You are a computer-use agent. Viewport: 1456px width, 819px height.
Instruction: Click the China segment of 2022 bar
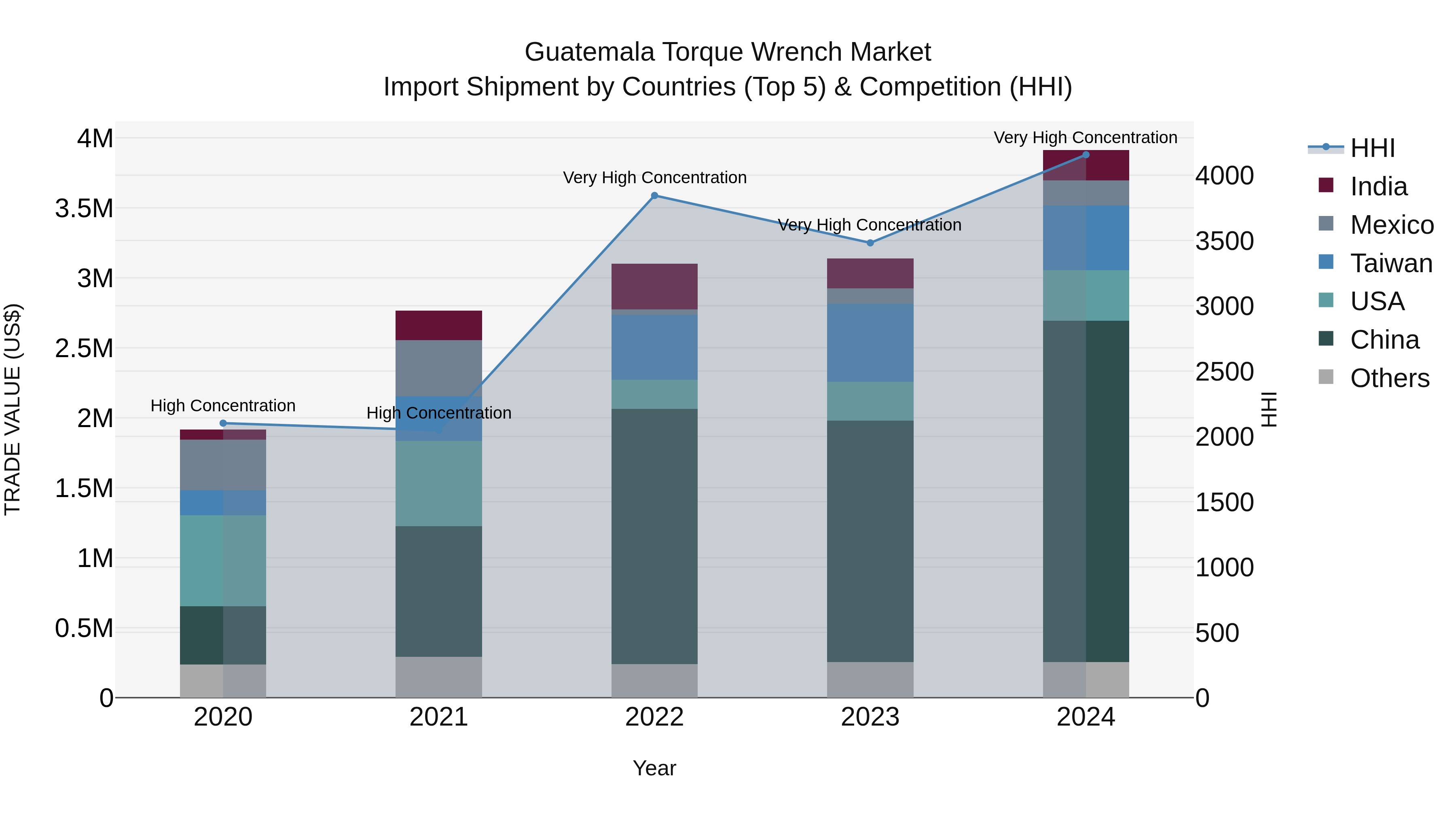tap(654, 536)
